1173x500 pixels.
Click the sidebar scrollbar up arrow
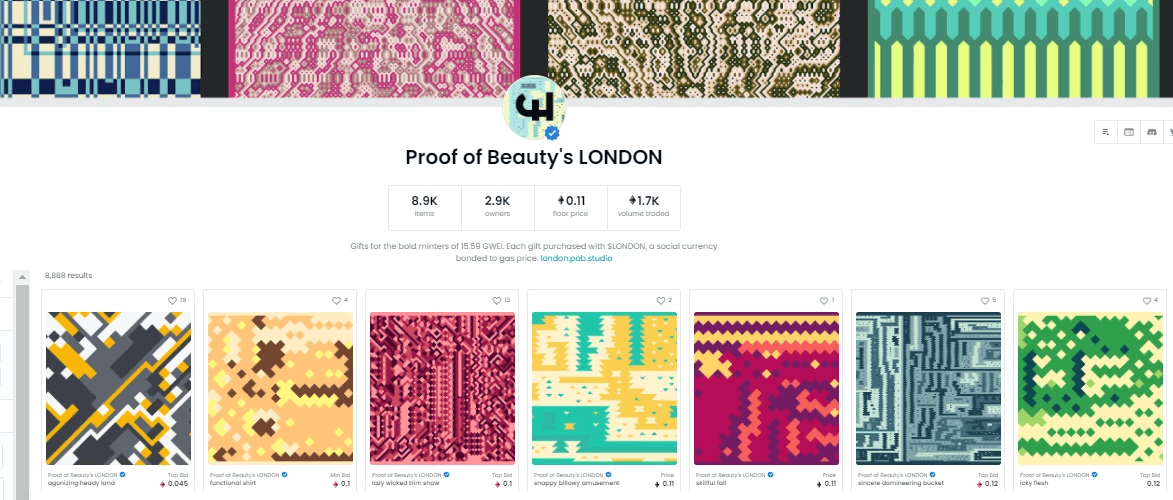pyautogui.click(x=22, y=277)
